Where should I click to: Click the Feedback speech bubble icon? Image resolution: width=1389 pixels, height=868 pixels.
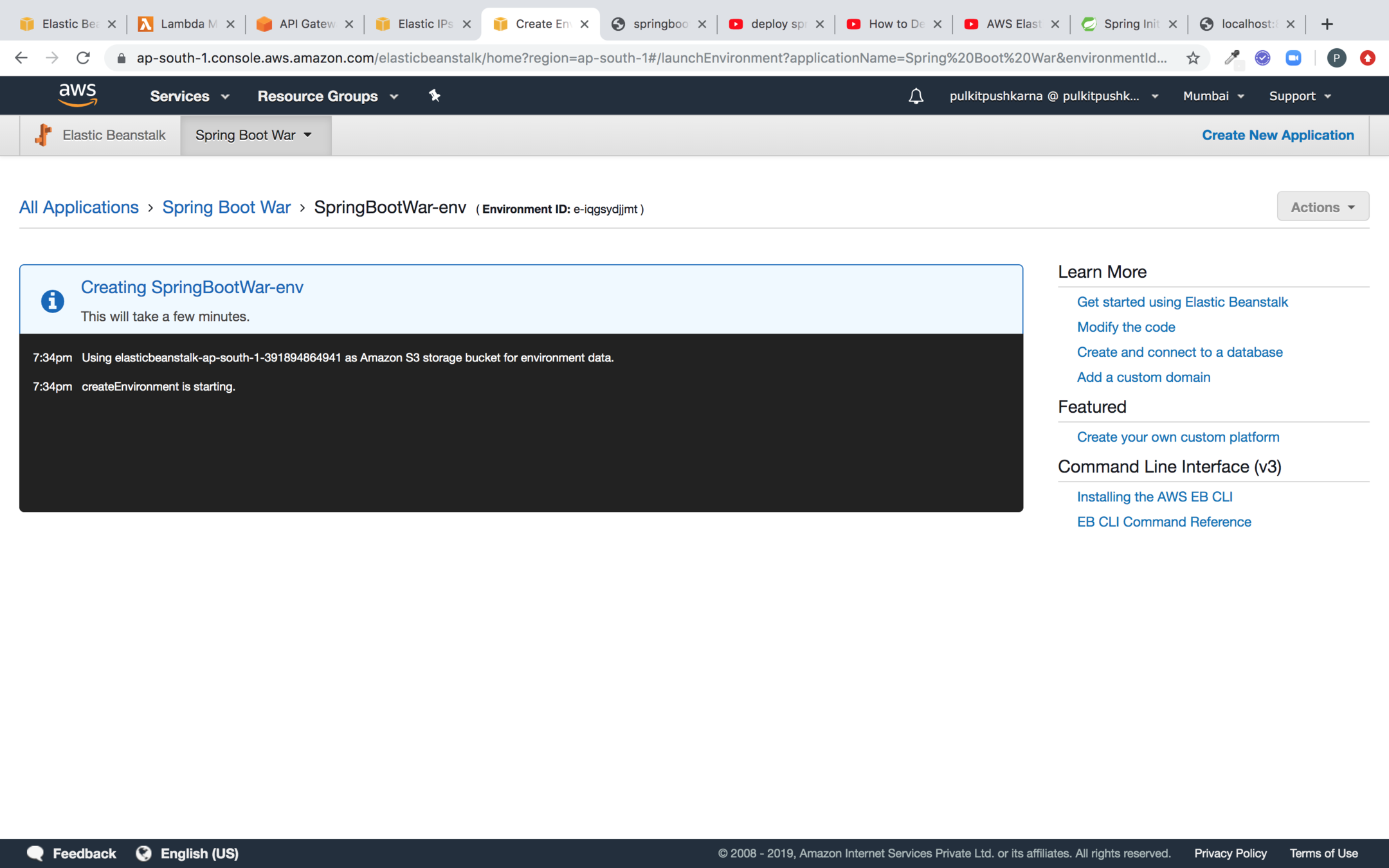[x=35, y=853]
